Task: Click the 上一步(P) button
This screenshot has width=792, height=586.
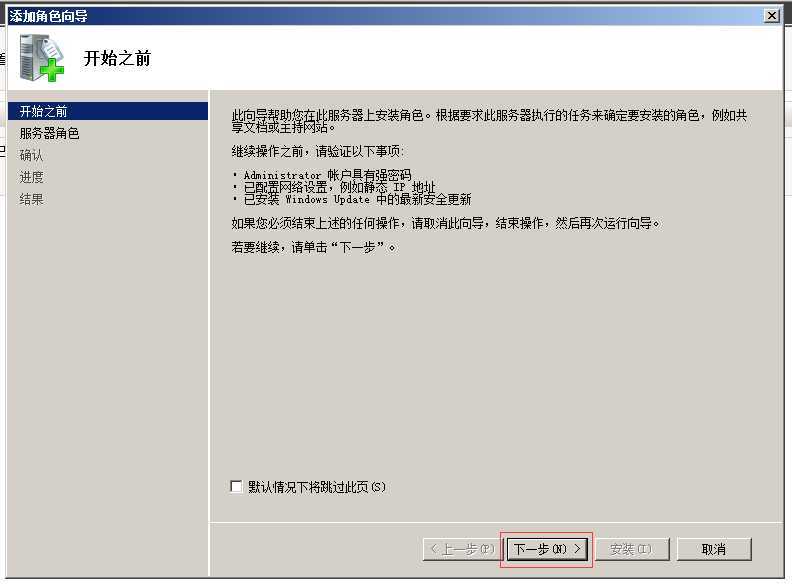Action: click(462, 549)
